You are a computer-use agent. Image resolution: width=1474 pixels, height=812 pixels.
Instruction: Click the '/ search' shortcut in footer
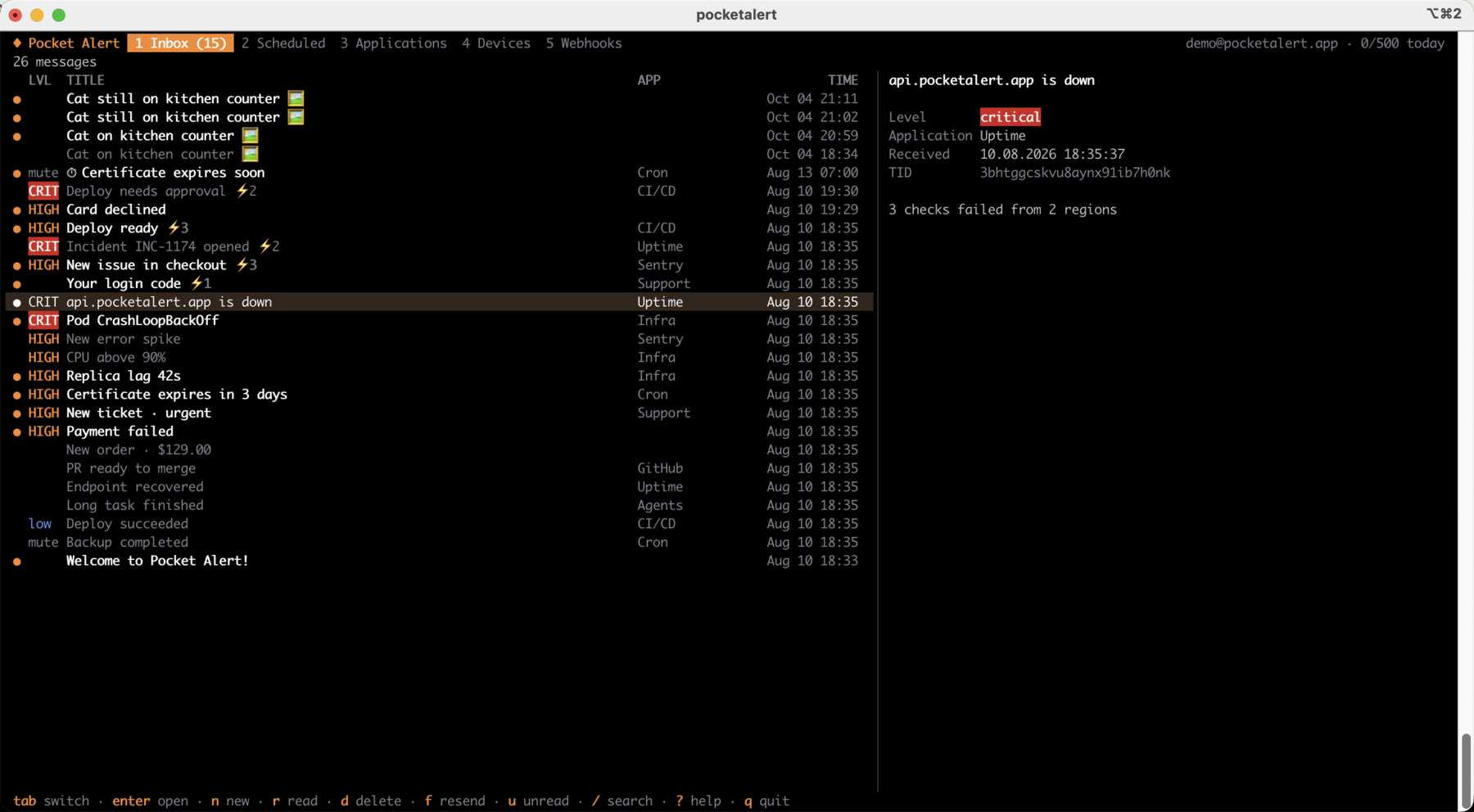(622, 801)
